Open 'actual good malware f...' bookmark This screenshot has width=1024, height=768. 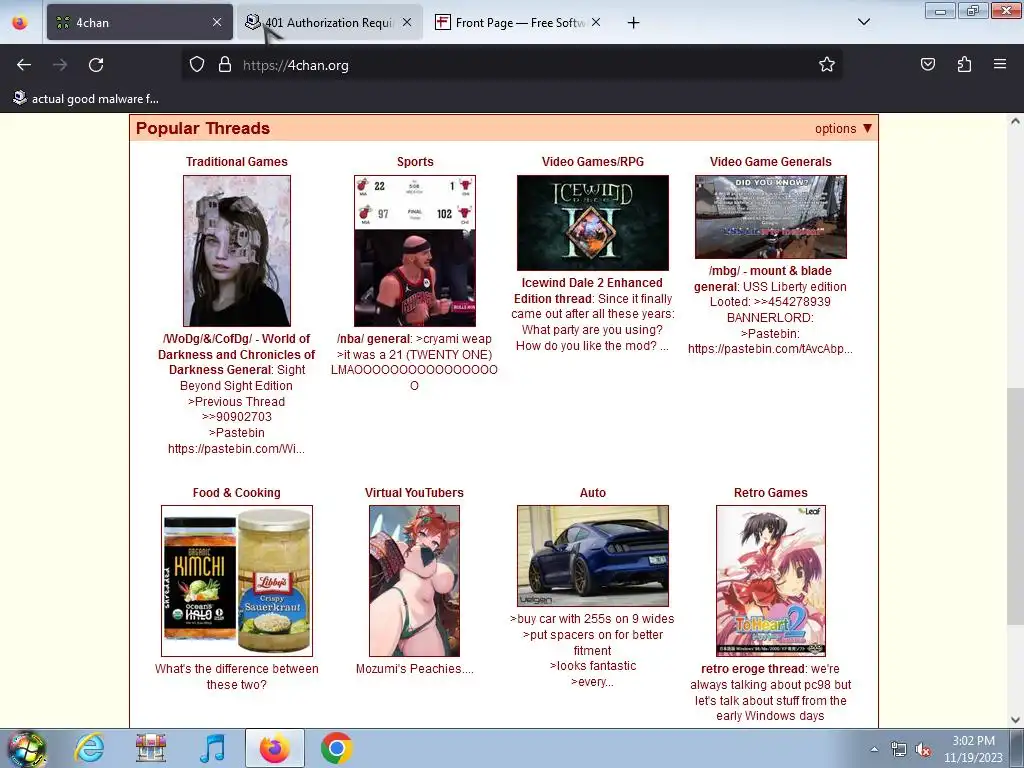[86, 99]
